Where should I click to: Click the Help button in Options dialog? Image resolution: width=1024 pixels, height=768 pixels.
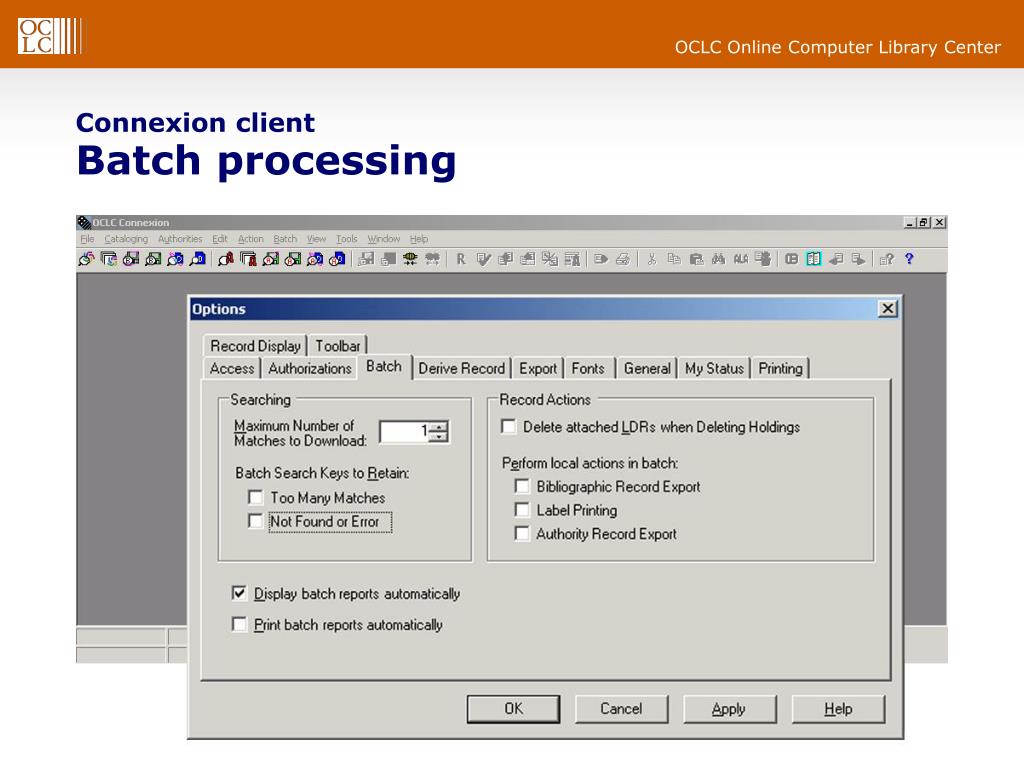(838, 709)
